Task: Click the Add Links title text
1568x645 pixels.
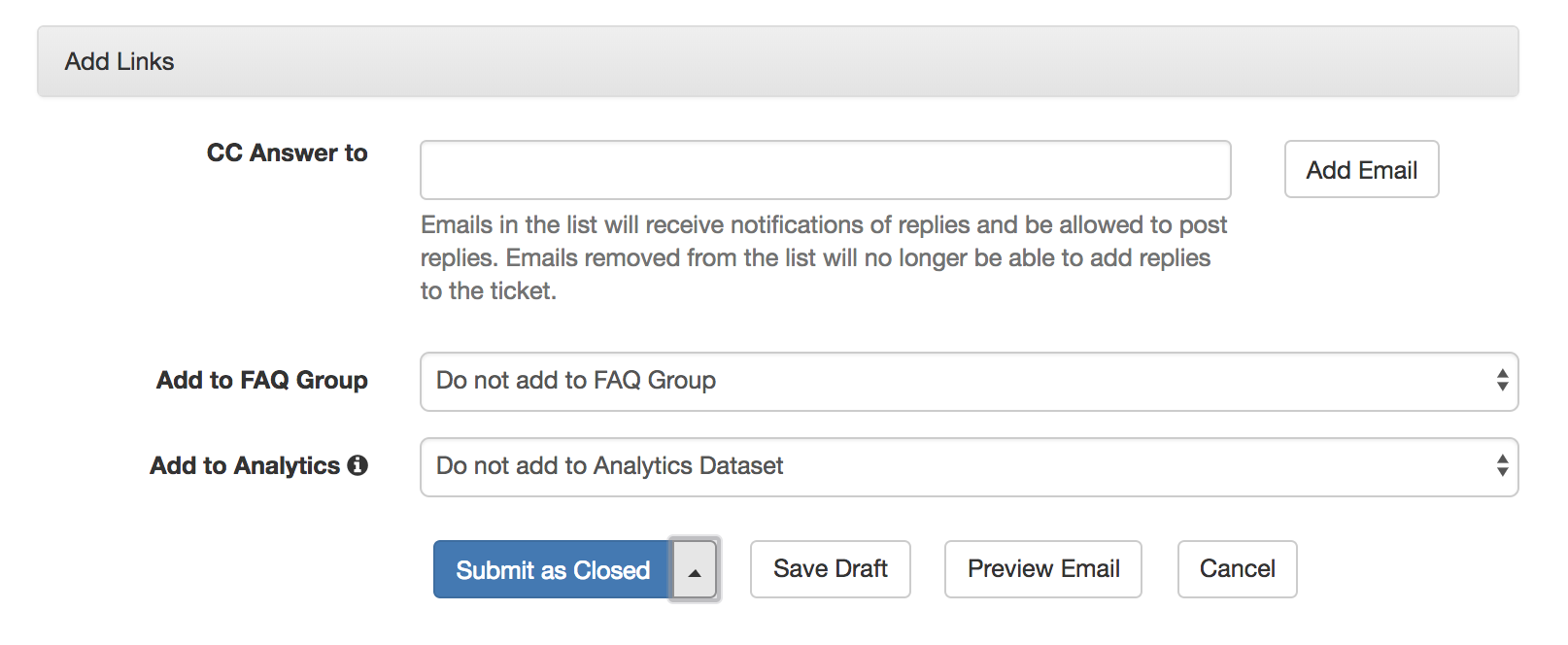Action: point(119,61)
